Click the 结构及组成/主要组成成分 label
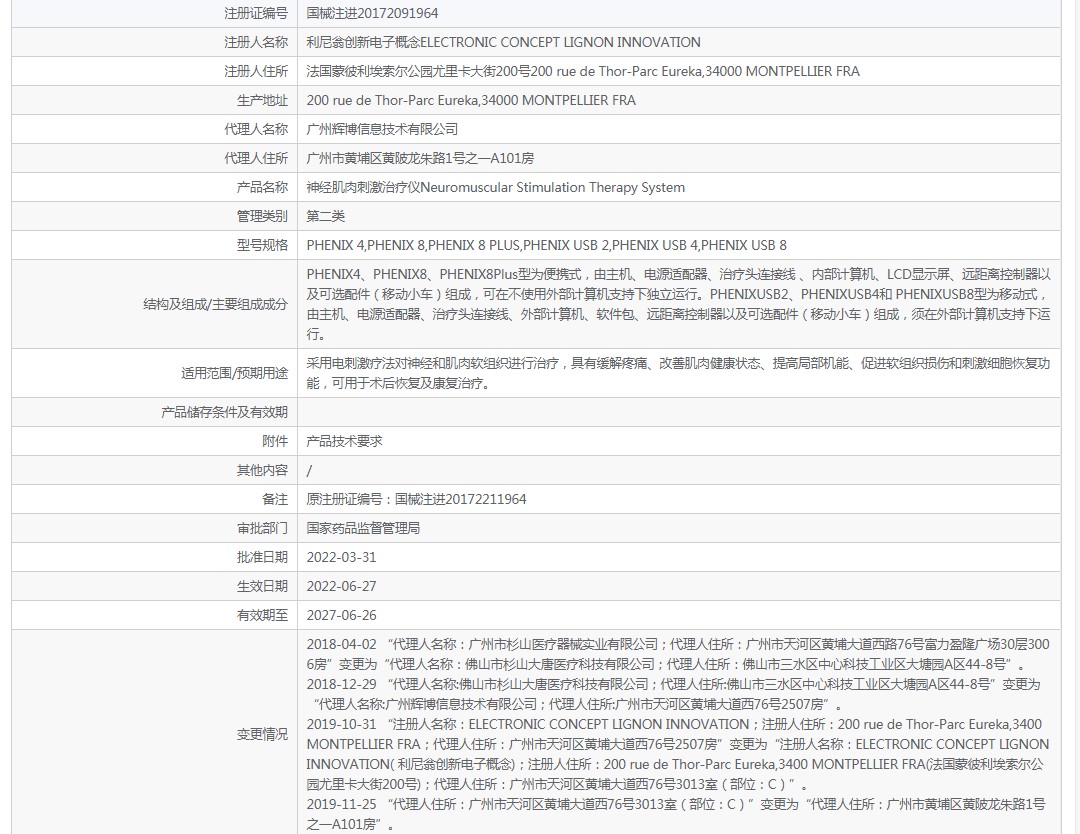Viewport: 1080px width, 834px height. [x=215, y=304]
